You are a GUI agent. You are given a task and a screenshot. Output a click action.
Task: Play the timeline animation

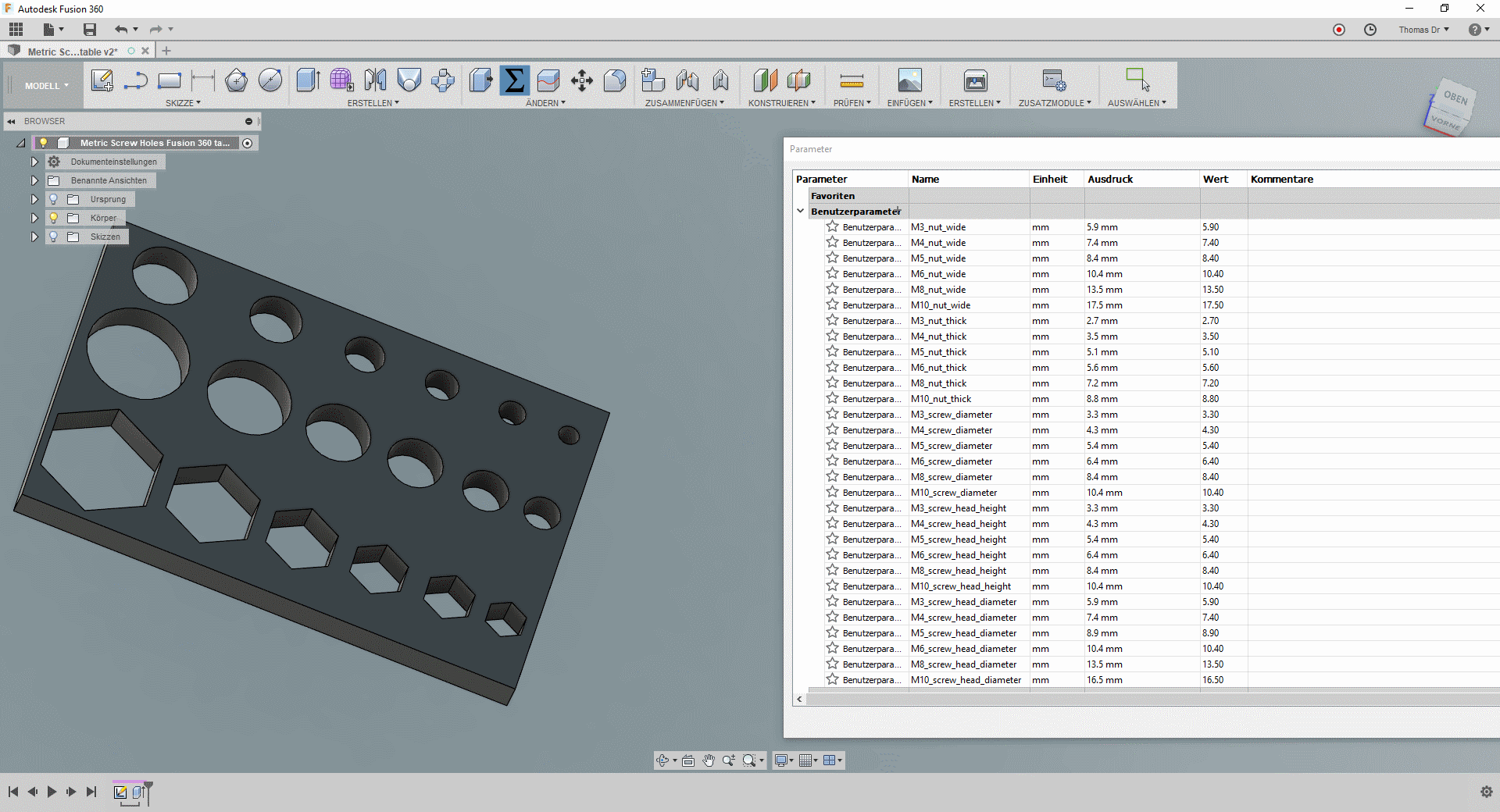(52, 792)
